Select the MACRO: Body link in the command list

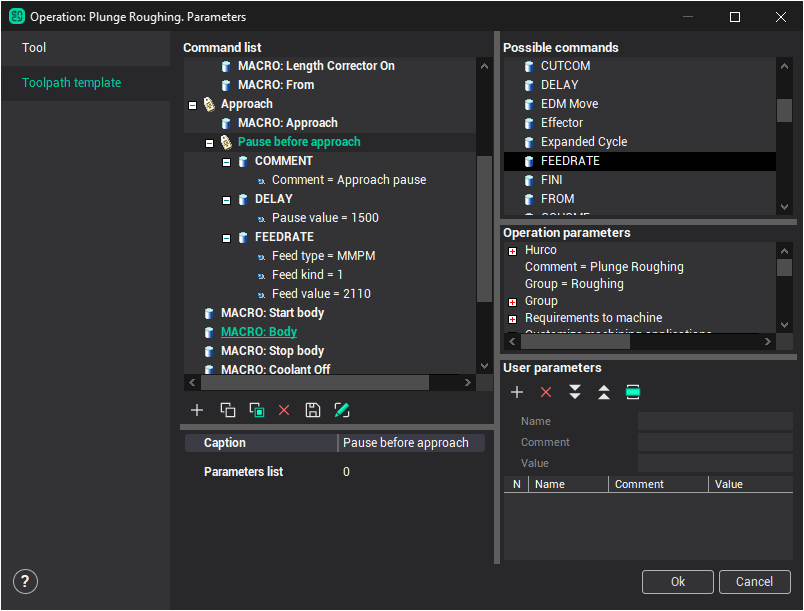coord(258,332)
